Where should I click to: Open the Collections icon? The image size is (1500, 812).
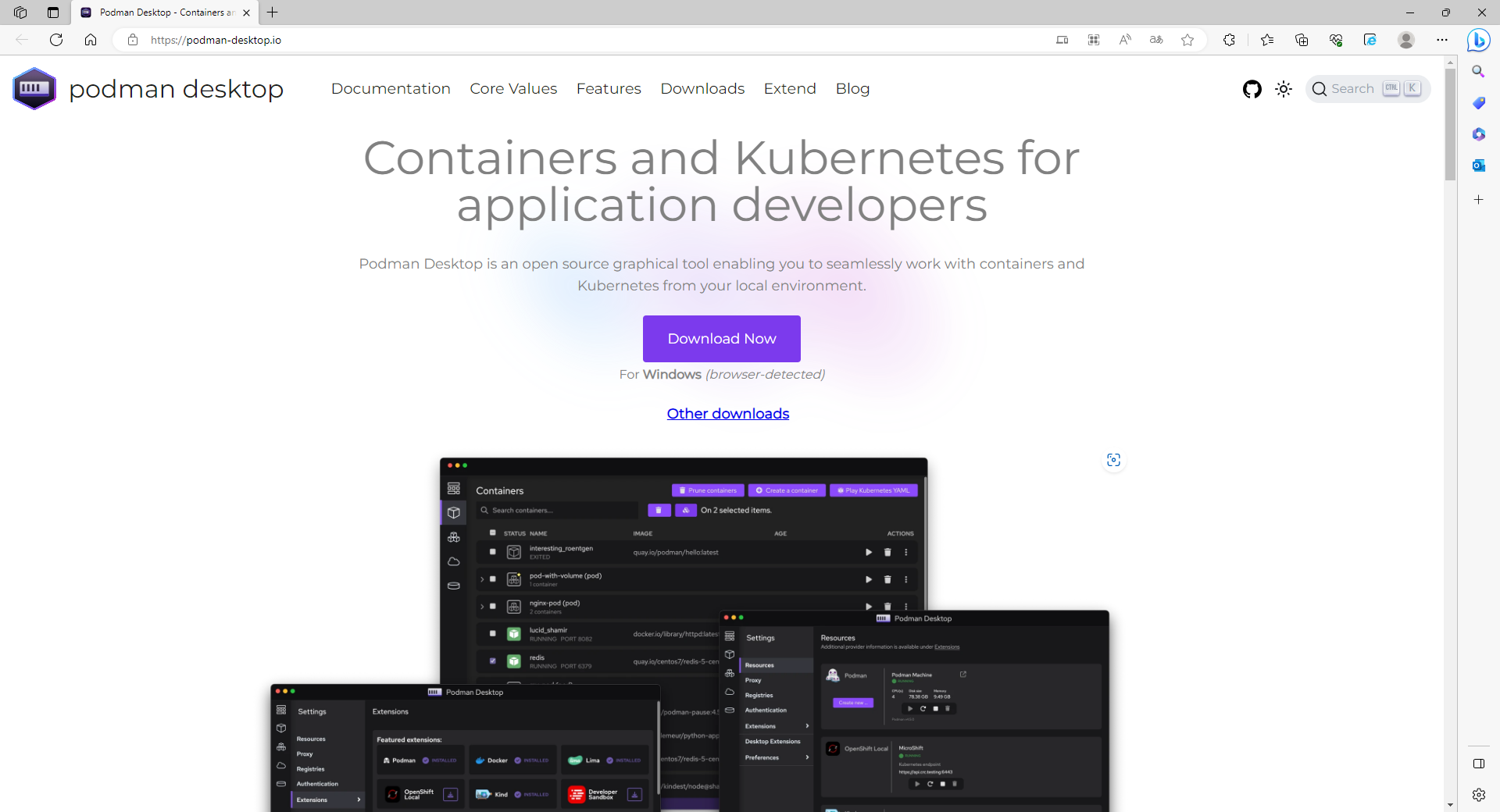pos(1302,40)
